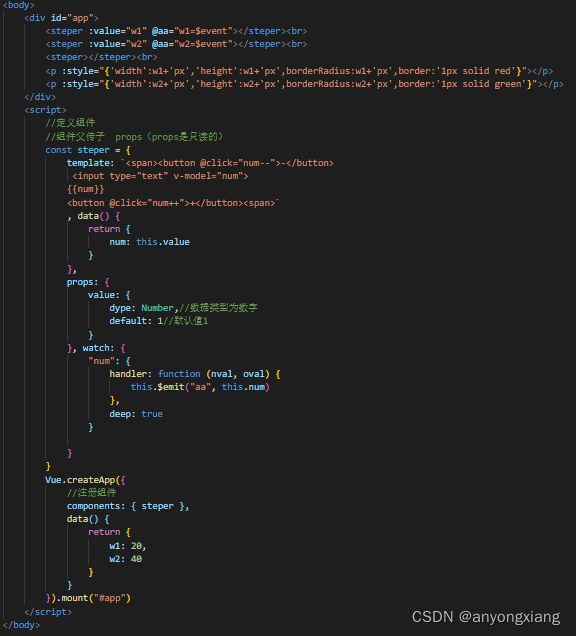Click the default: 1 line
The width and height of the screenshot is (576, 636).
(159, 321)
